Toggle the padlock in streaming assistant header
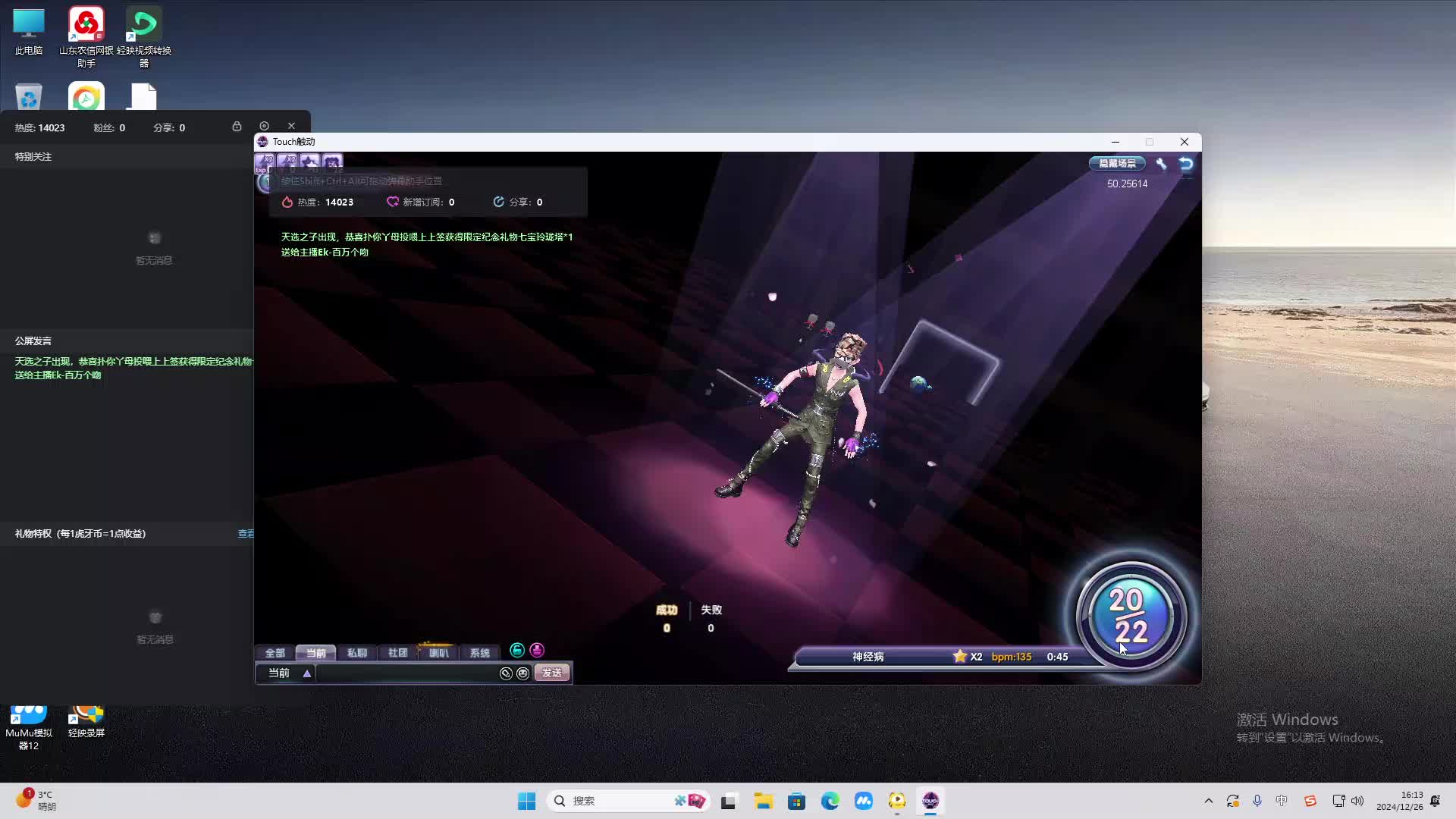This screenshot has width=1456, height=819. tap(237, 126)
